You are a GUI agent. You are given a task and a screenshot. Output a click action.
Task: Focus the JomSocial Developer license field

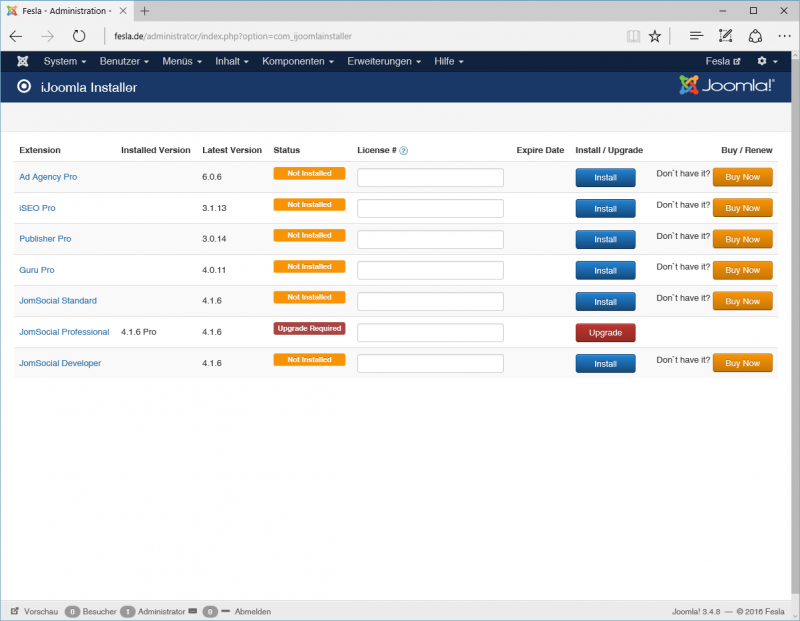pyautogui.click(x=430, y=363)
